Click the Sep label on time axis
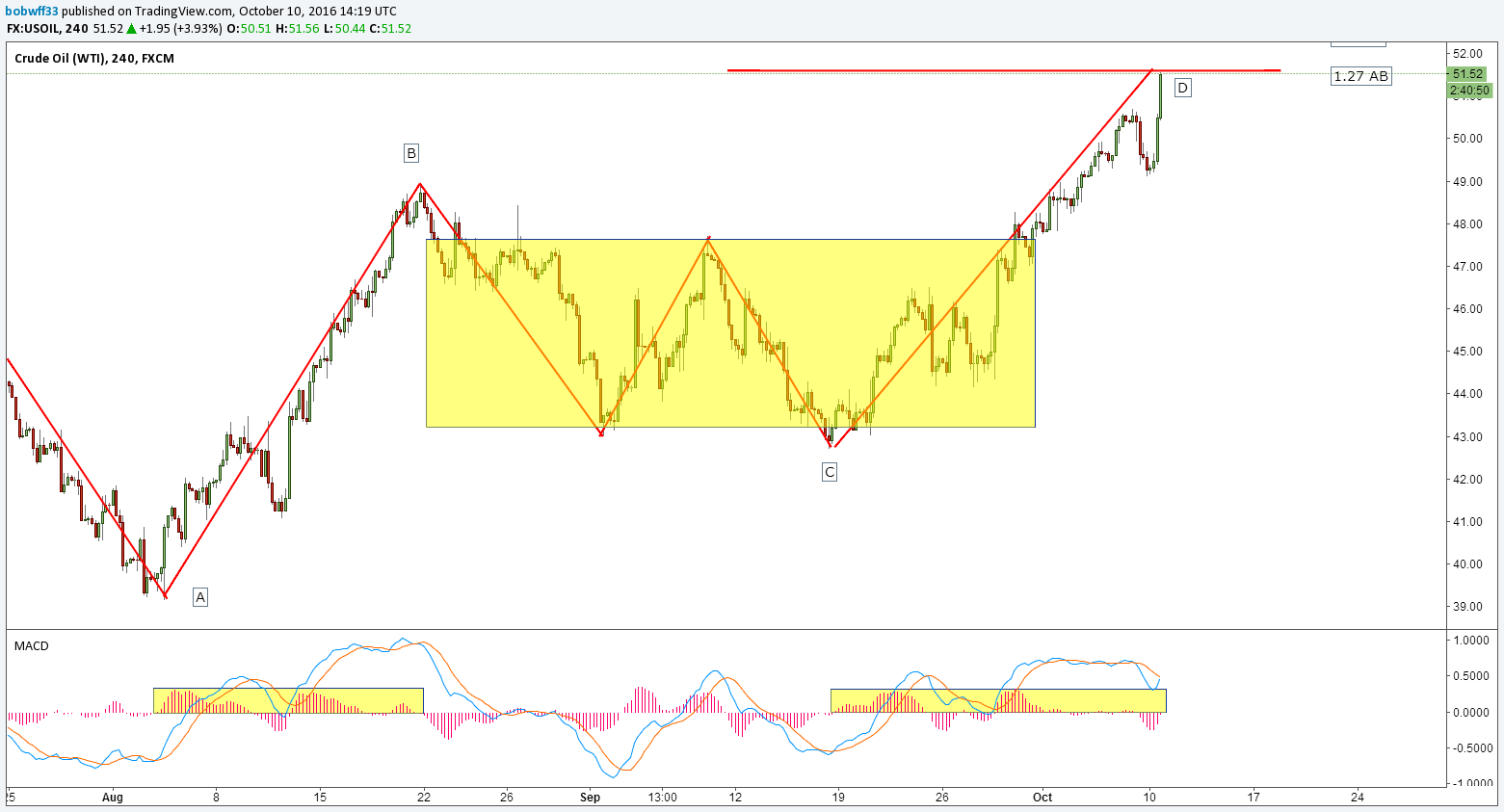Image resolution: width=1504 pixels, height=812 pixels. (x=591, y=797)
